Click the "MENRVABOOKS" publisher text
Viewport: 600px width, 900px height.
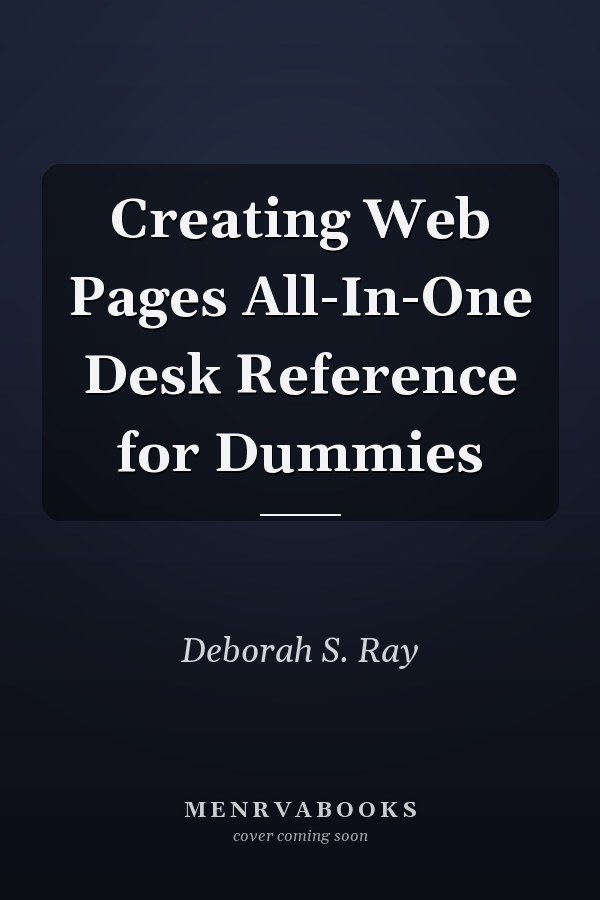(x=300, y=809)
